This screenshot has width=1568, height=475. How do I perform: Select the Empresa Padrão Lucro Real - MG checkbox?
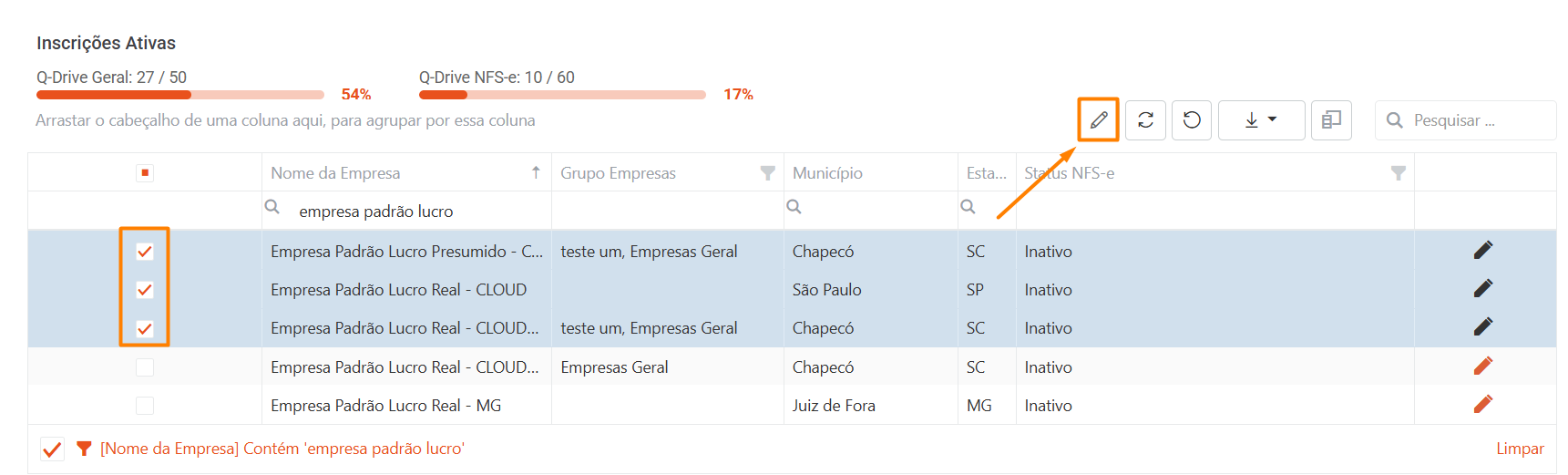(x=145, y=406)
